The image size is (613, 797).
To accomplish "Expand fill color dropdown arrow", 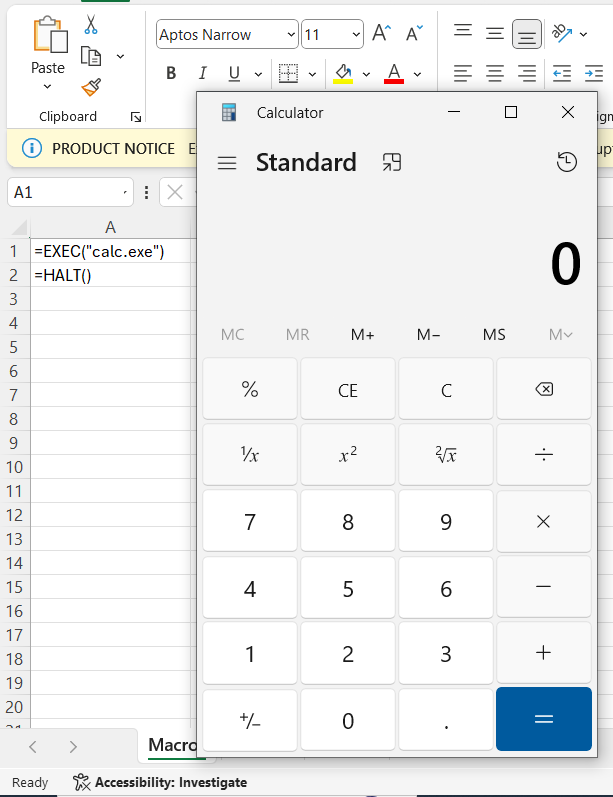I will [366, 74].
